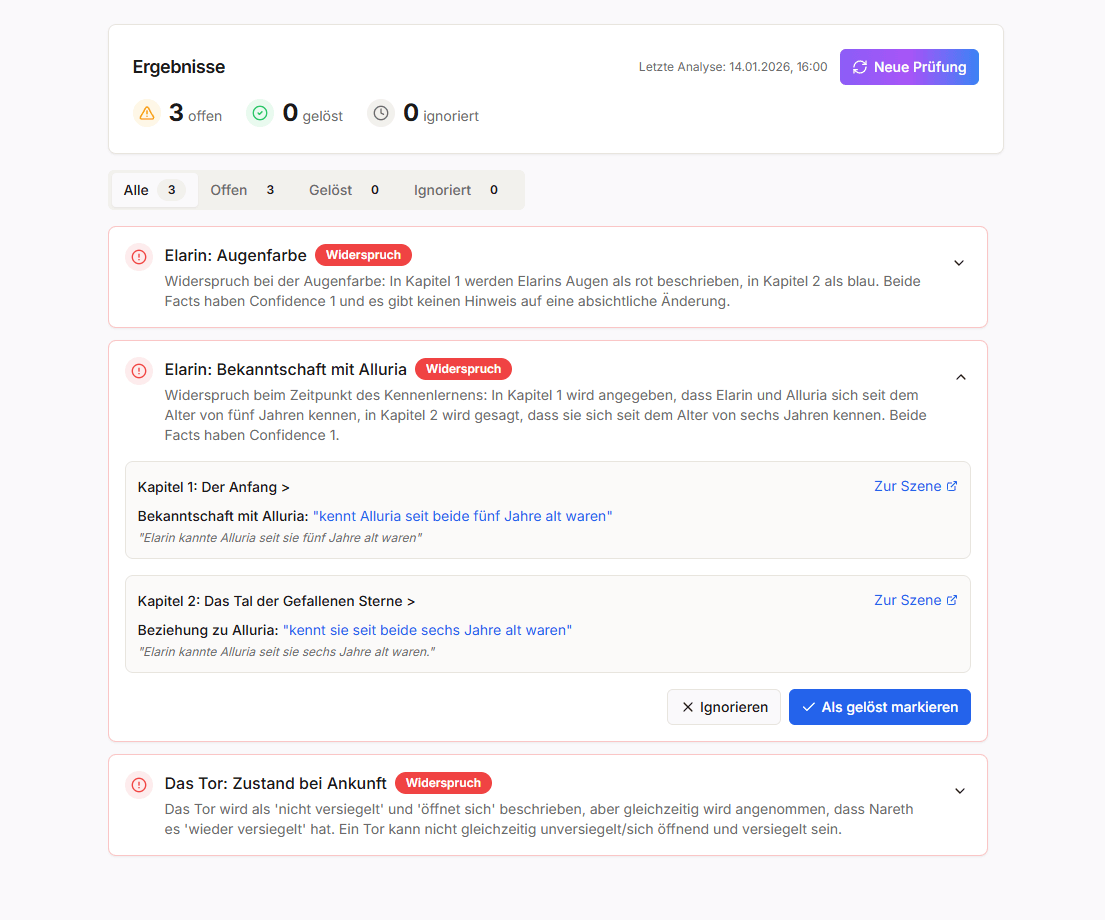
Task: Click the alert icon for Bekanntschaft mit Alluria
Action: (x=139, y=371)
